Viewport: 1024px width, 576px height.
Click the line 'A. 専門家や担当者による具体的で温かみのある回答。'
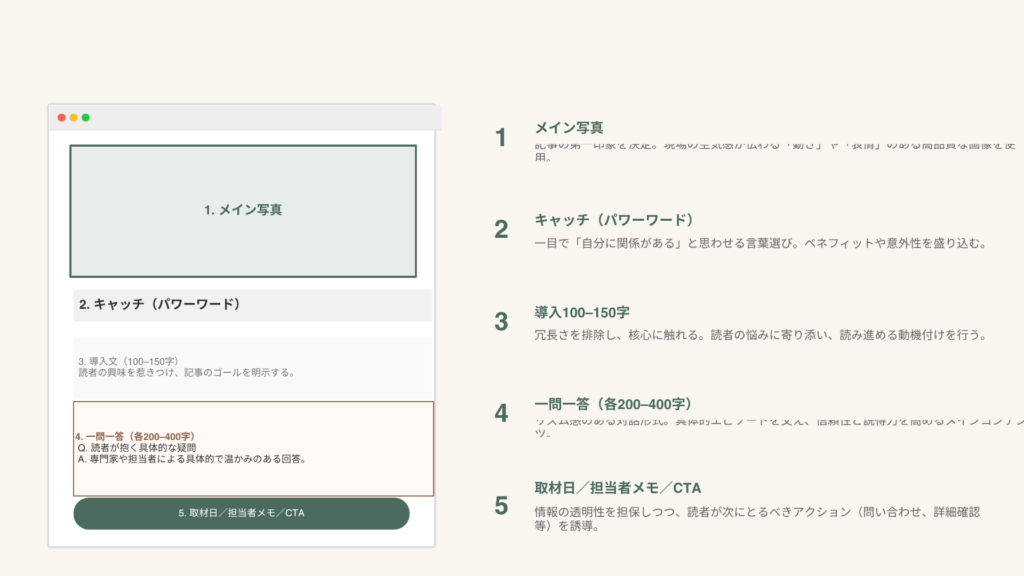pyautogui.click(x=193, y=458)
